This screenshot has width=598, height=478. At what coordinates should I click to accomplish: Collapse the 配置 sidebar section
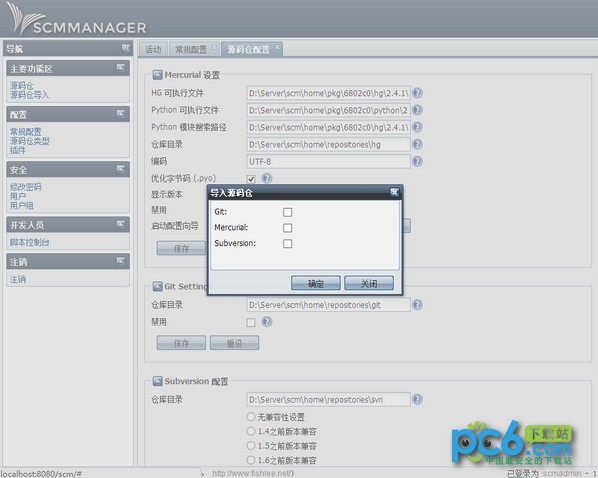coord(121,114)
